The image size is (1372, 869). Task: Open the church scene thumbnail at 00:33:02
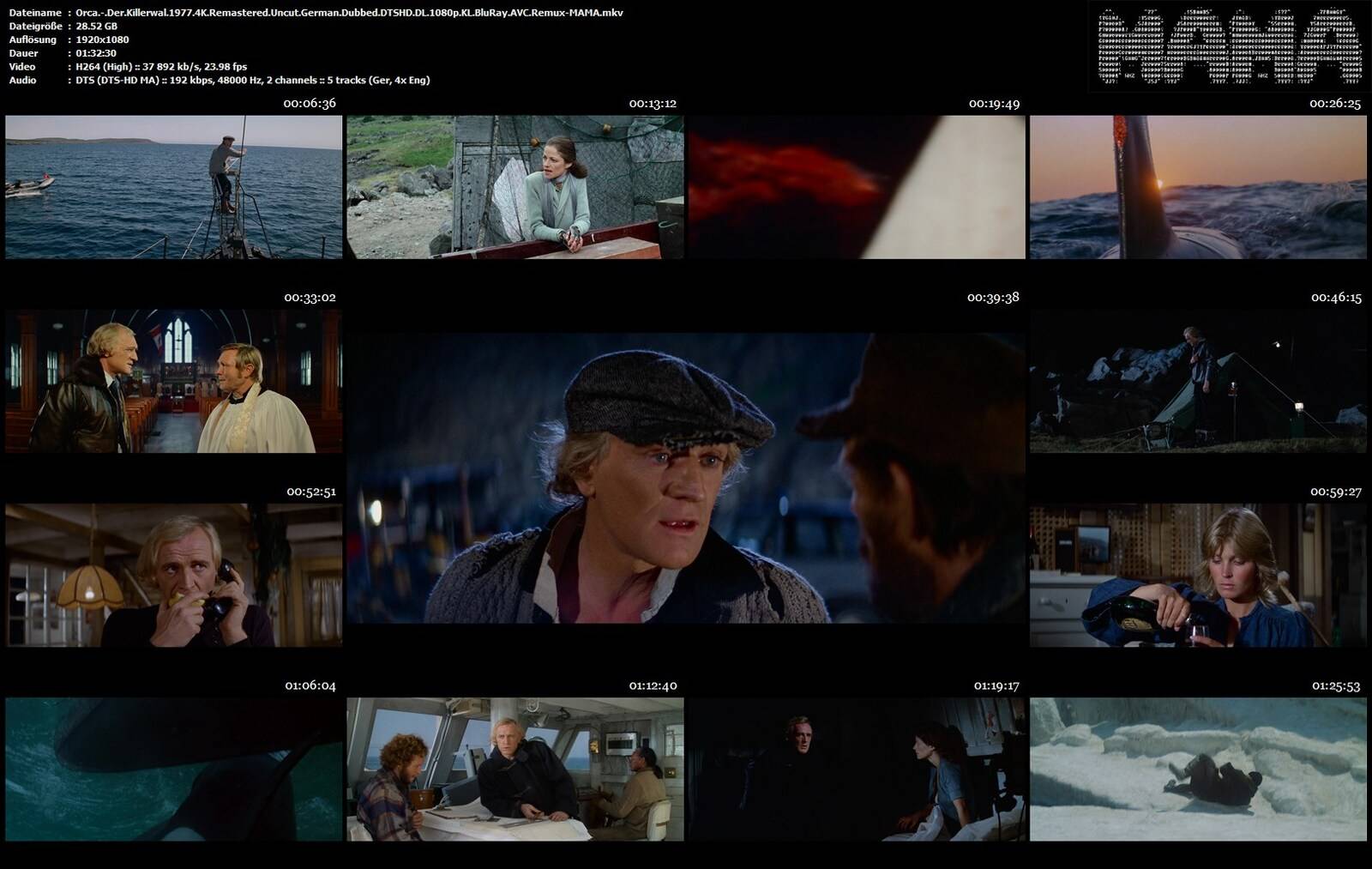(173, 381)
